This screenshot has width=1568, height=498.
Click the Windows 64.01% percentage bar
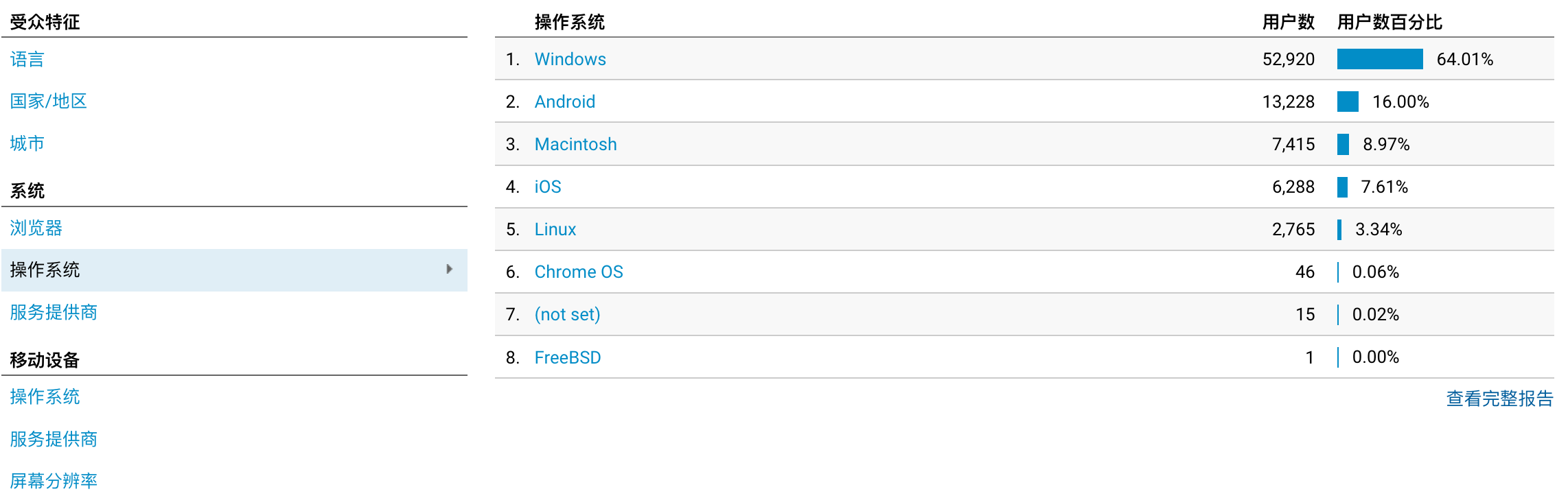click(1379, 60)
